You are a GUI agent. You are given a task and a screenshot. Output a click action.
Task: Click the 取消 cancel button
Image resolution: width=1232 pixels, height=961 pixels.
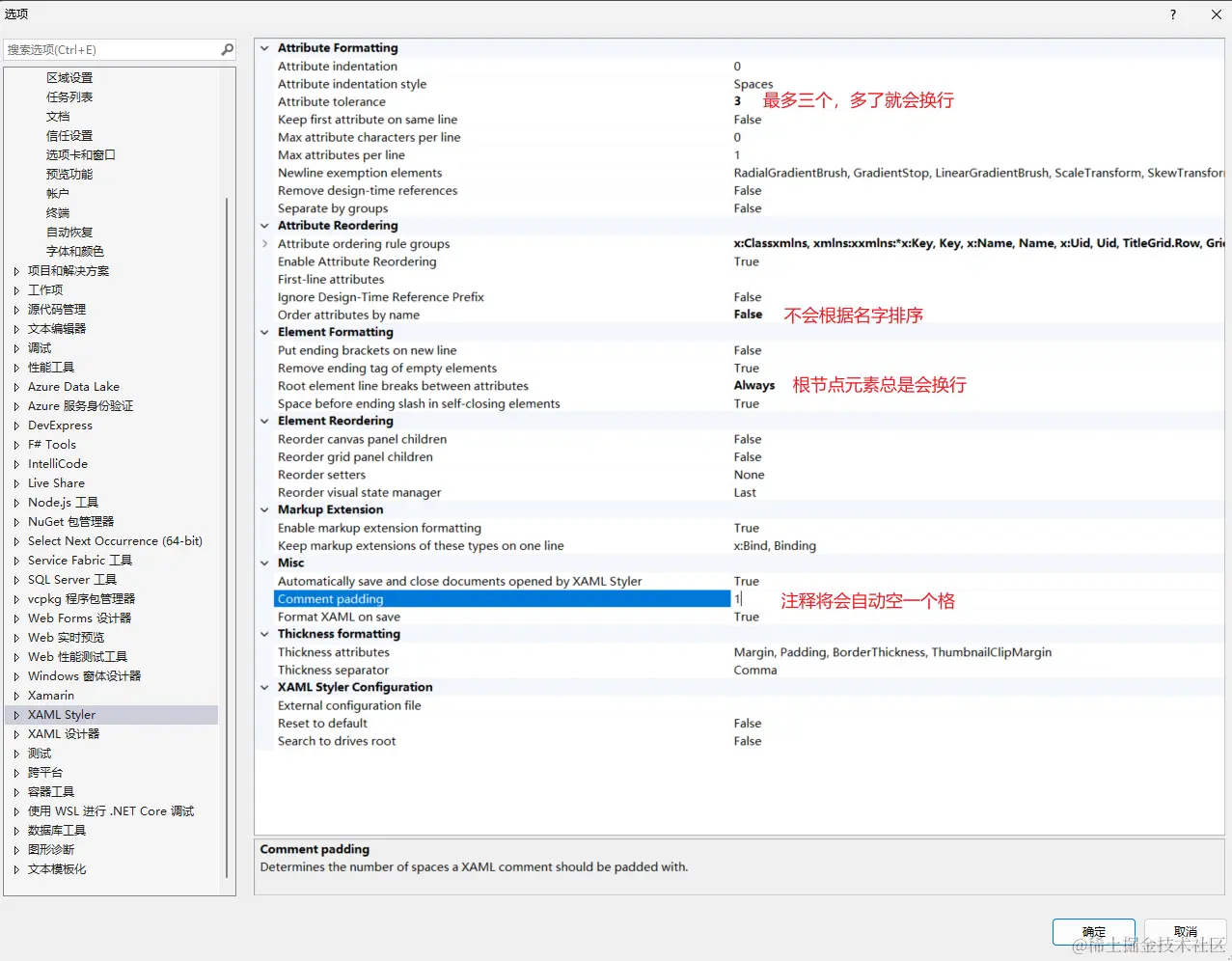coord(1186,932)
